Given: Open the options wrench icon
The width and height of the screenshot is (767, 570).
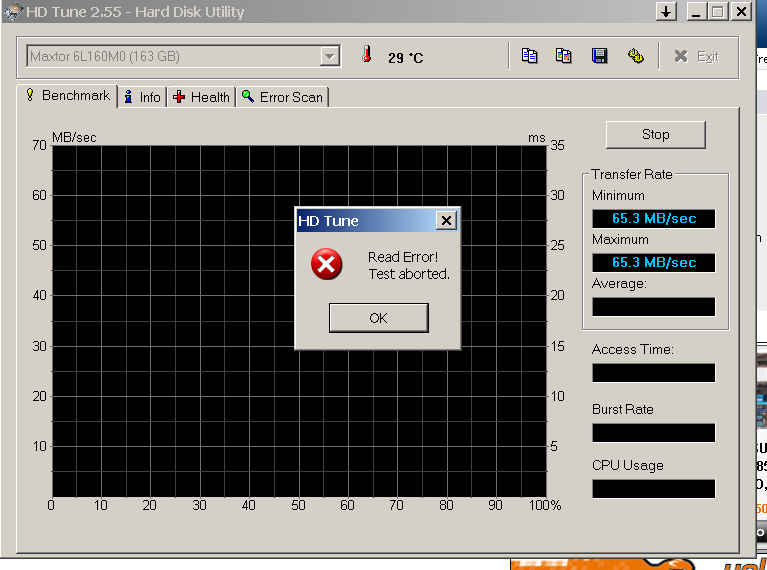Looking at the screenshot, I should tap(635, 56).
